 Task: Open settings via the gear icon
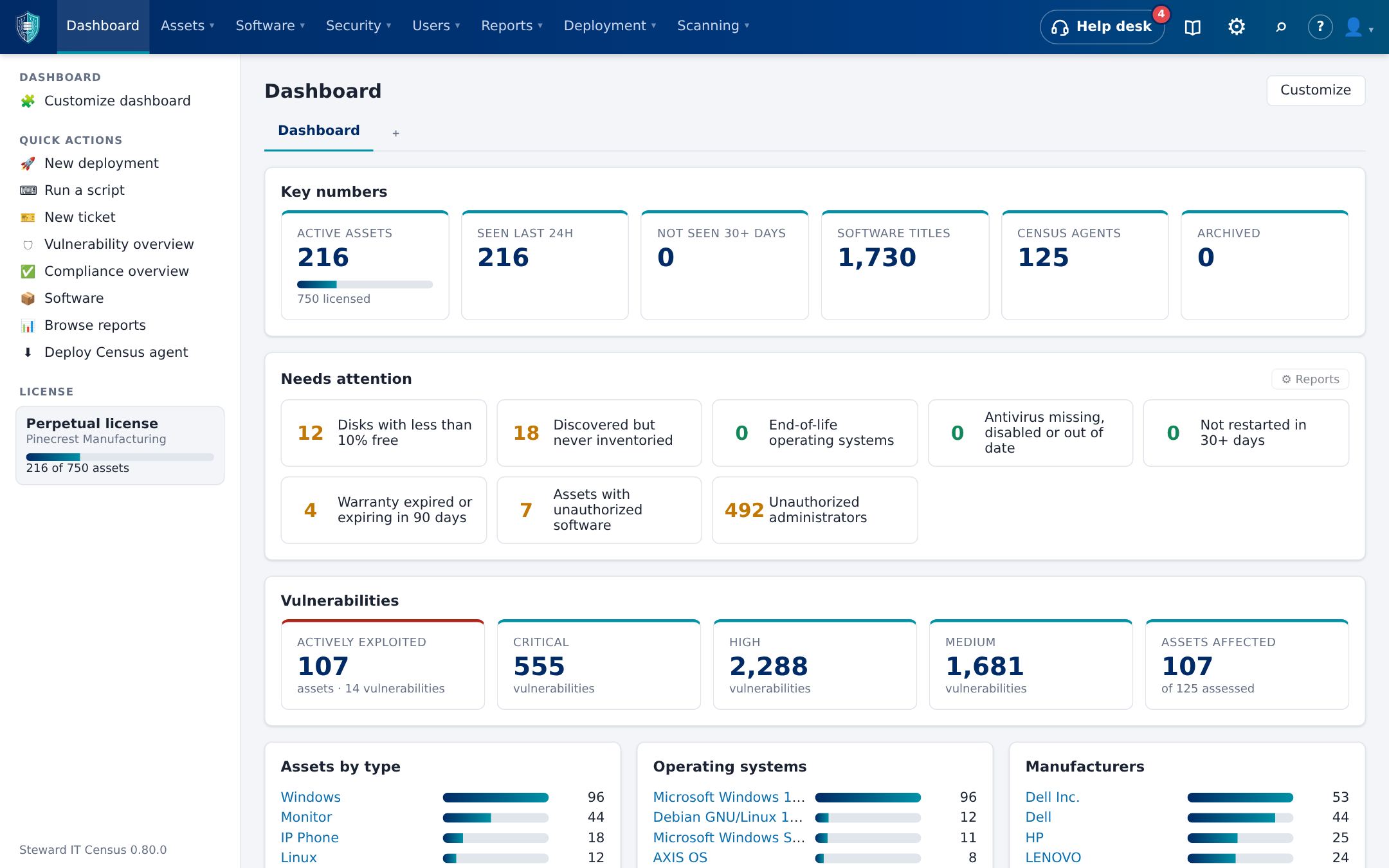pyautogui.click(x=1236, y=26)
